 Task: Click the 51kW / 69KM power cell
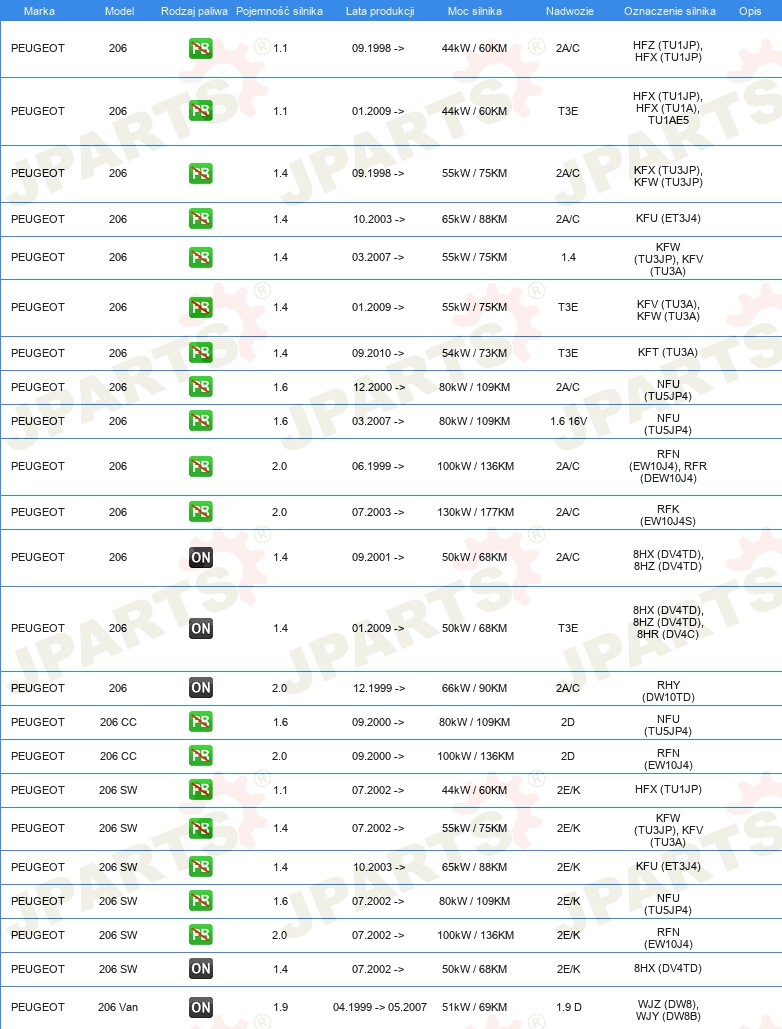[474, 1007]
